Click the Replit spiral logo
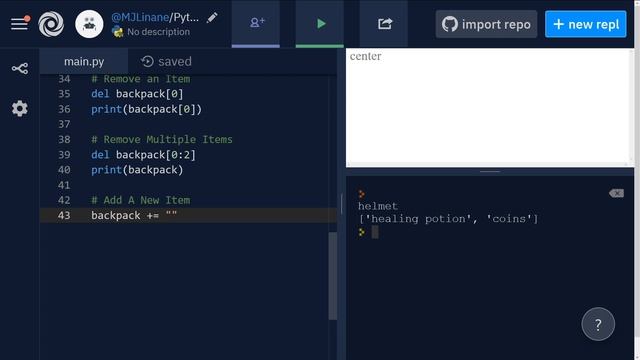Screen dimensions: 640x360 [x=51, y=24]
